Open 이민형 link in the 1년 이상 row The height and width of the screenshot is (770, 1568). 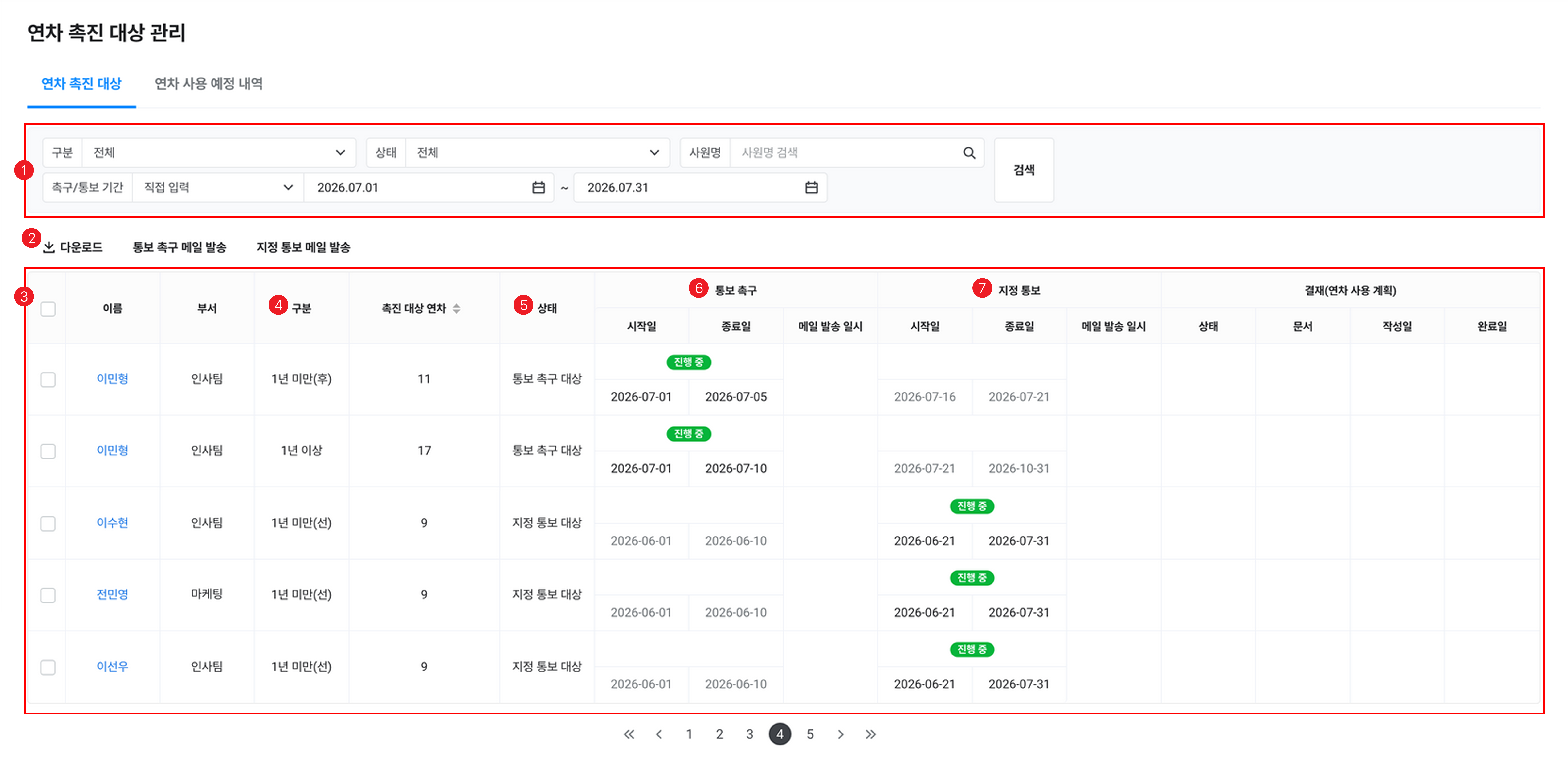(113, 451)
